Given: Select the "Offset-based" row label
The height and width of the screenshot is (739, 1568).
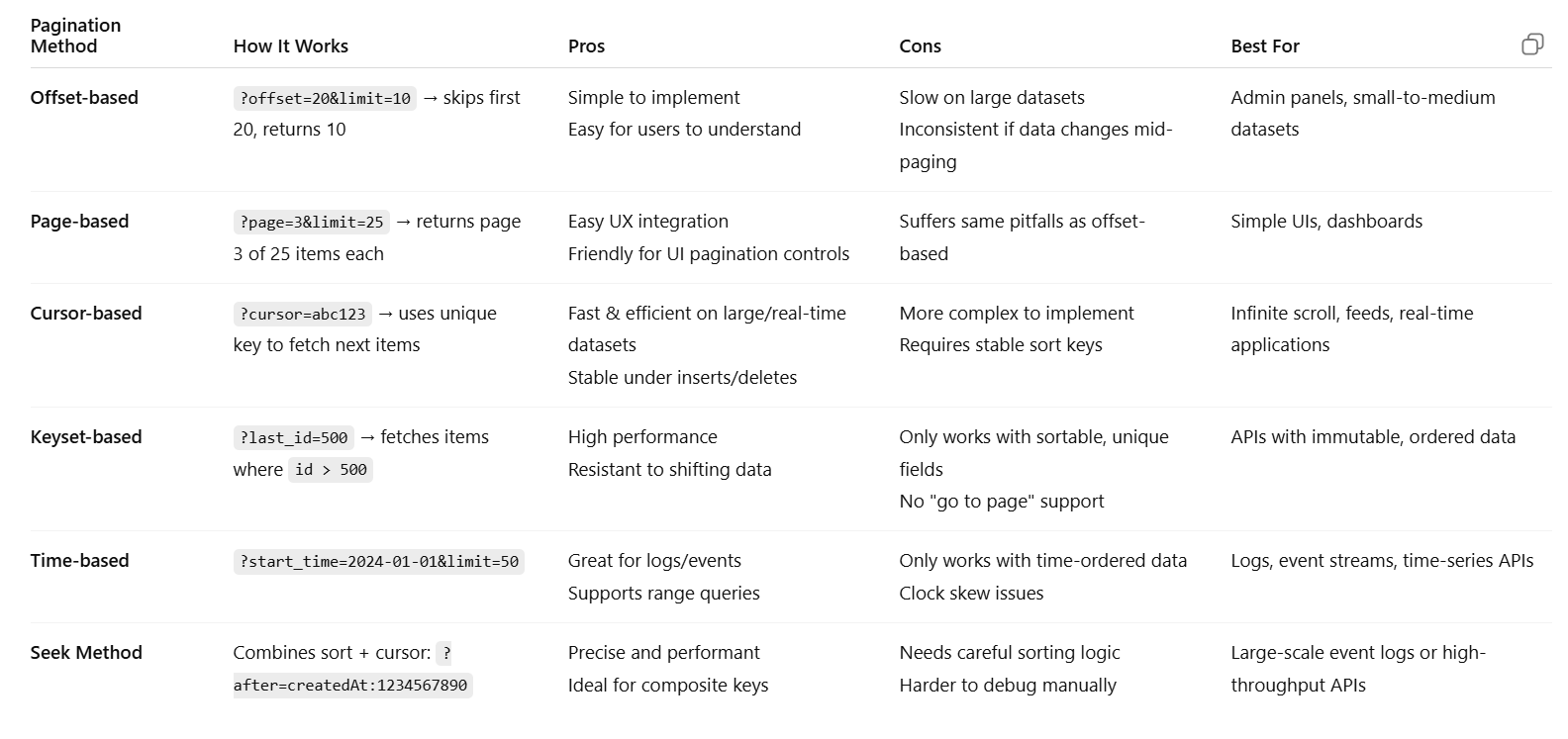Looking at the screenshot, I should point(84,98).
